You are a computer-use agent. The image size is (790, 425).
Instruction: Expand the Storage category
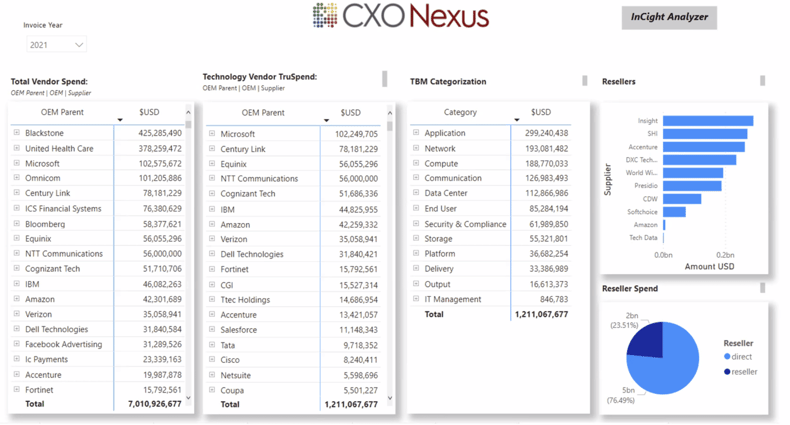416,238
